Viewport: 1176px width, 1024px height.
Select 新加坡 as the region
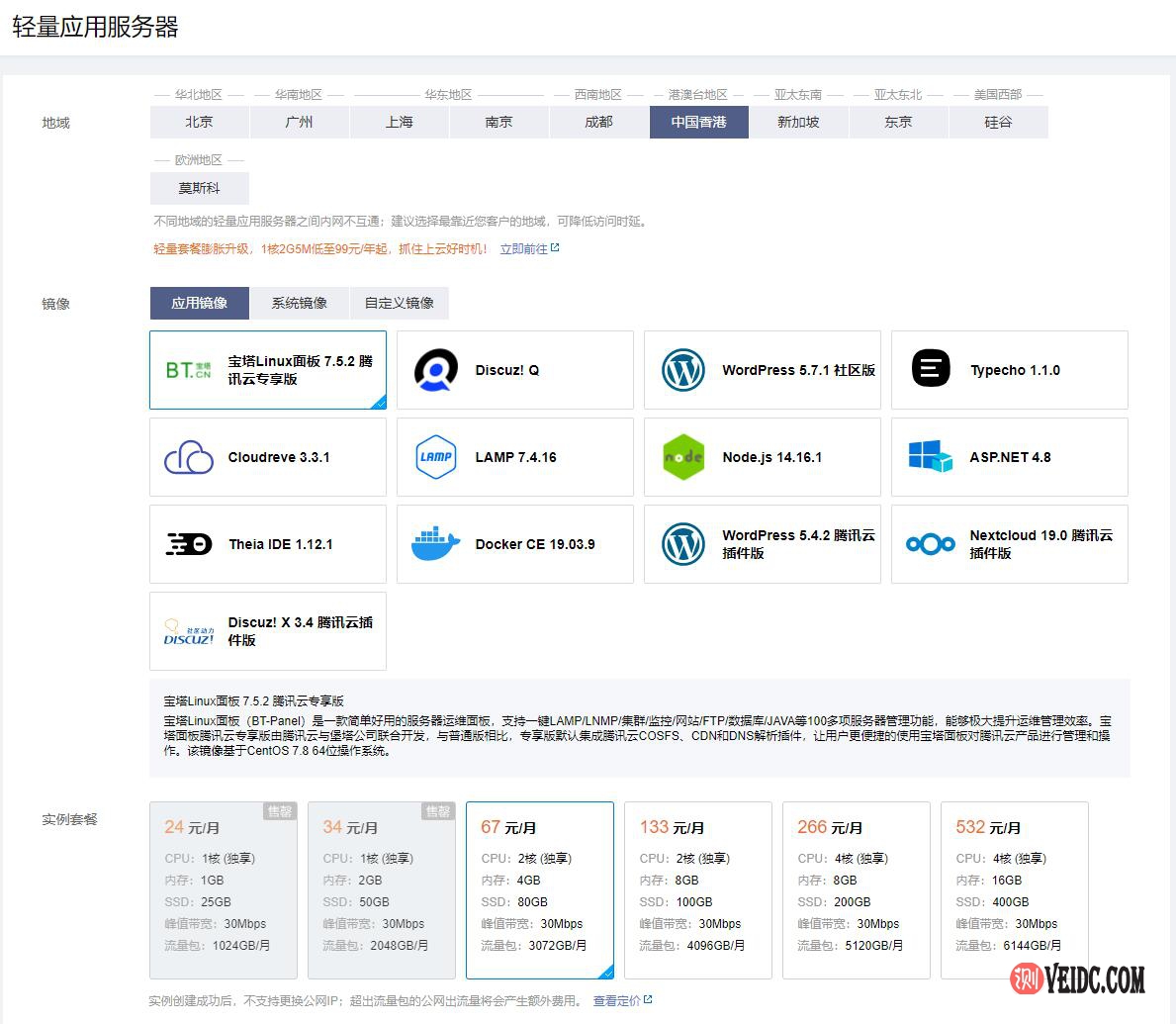pyautogui.click(x=798, y=122)
